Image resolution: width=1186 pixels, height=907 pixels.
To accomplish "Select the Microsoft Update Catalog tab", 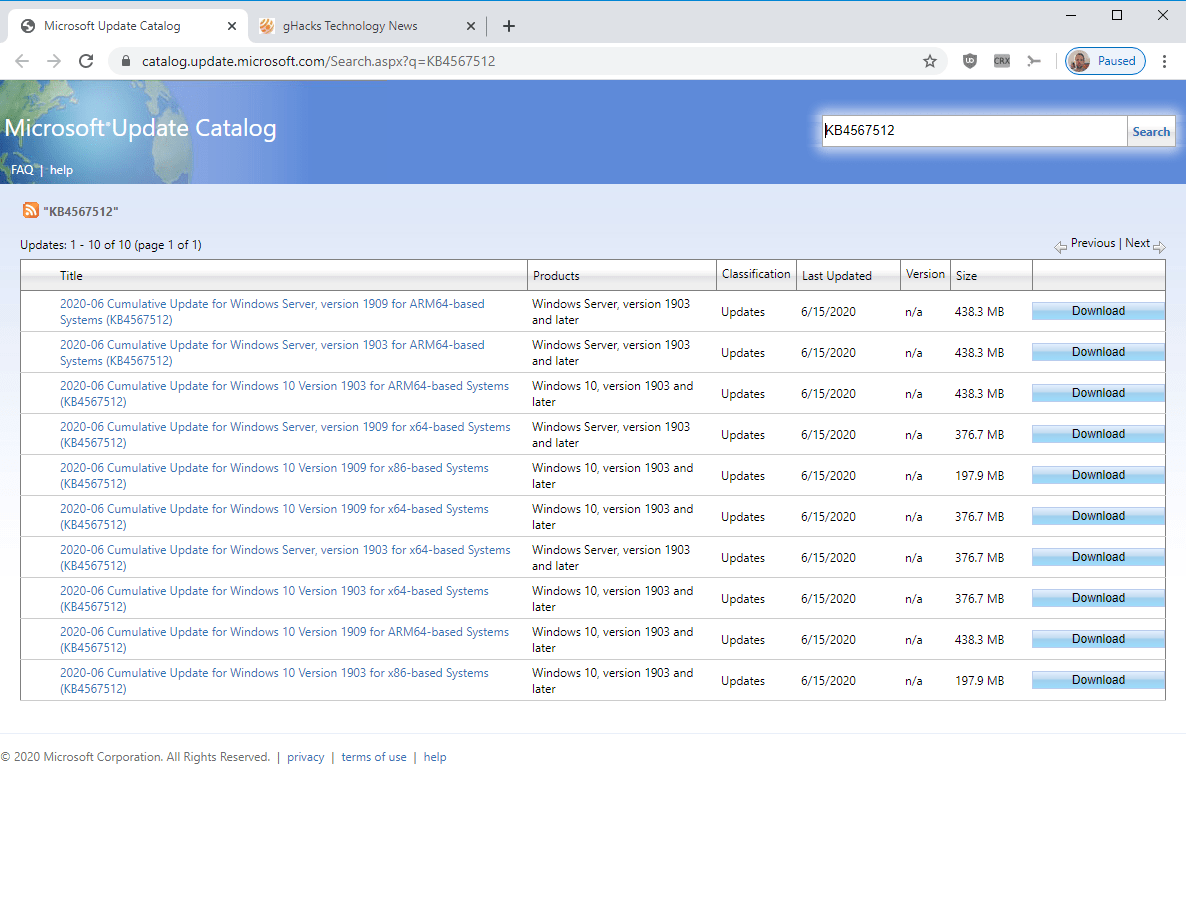I will click(127, 26).
